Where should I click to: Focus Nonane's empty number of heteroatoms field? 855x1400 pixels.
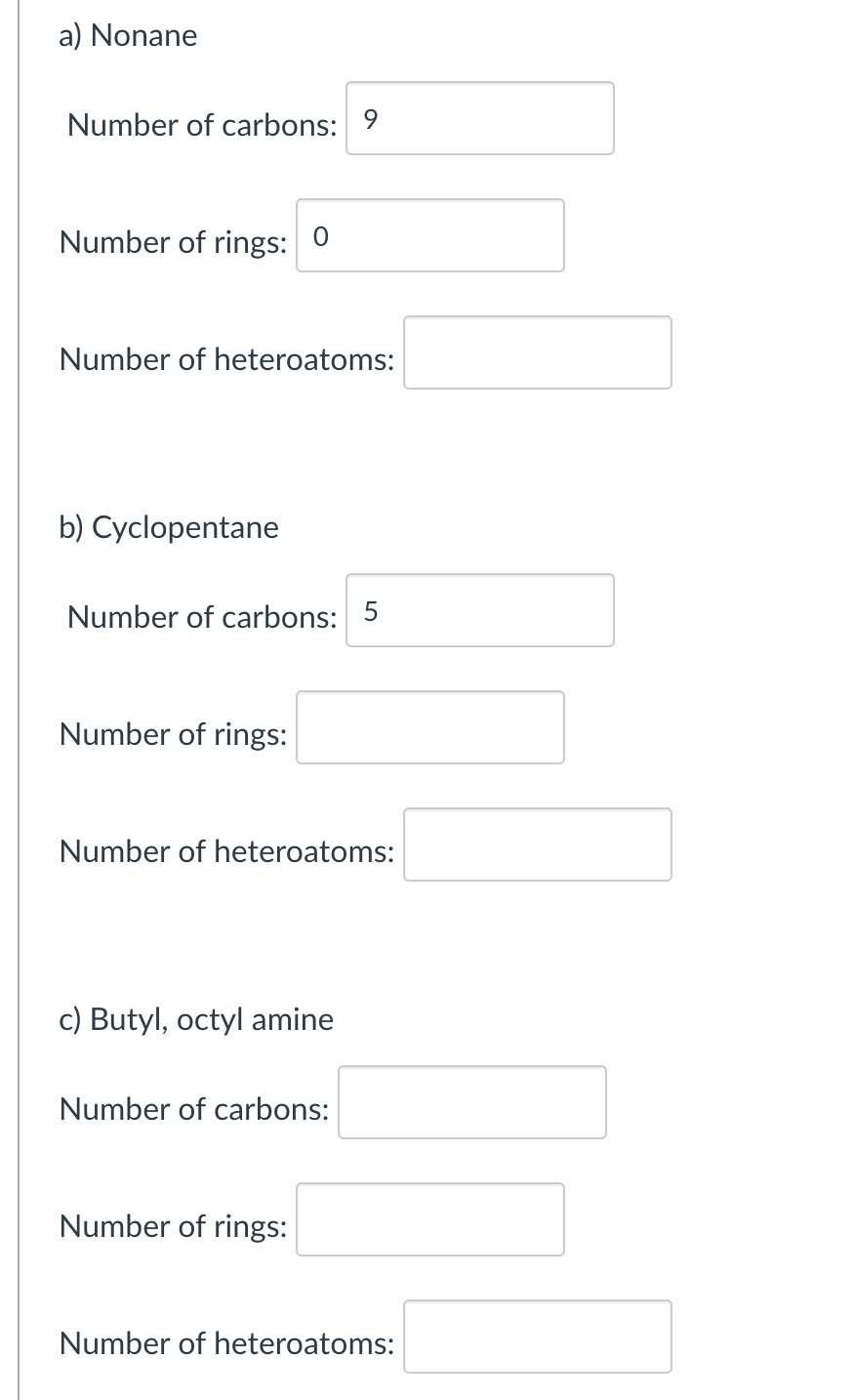tap(537, 352)
